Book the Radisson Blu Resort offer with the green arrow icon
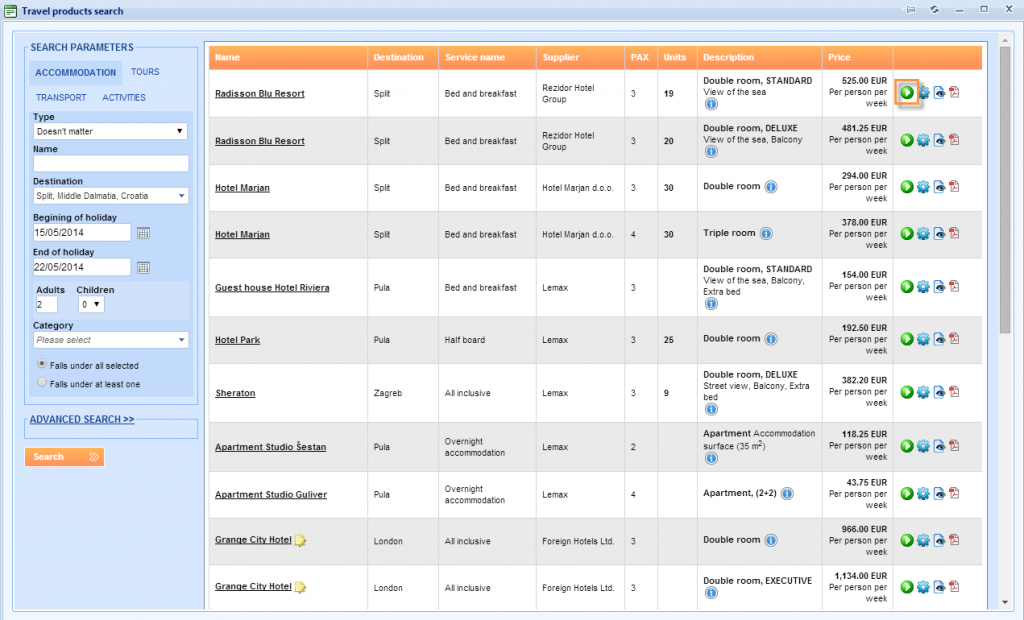This screenshot has width=1024, height=620. (x=906, y=92)
